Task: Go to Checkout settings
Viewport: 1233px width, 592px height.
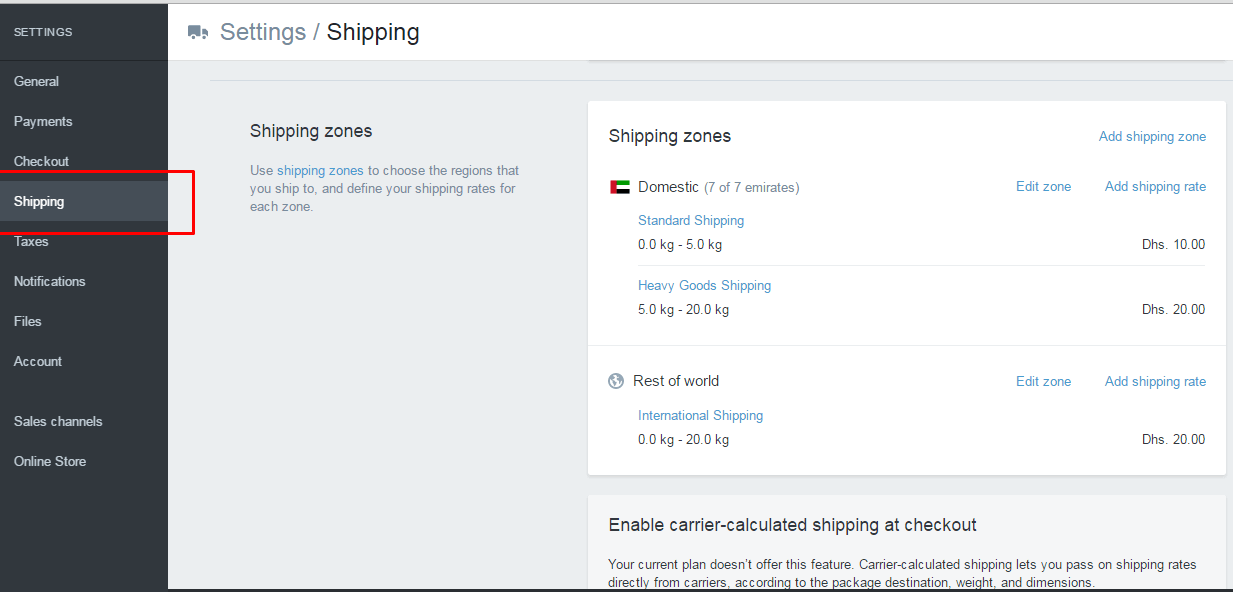Action: pos(41,161)
